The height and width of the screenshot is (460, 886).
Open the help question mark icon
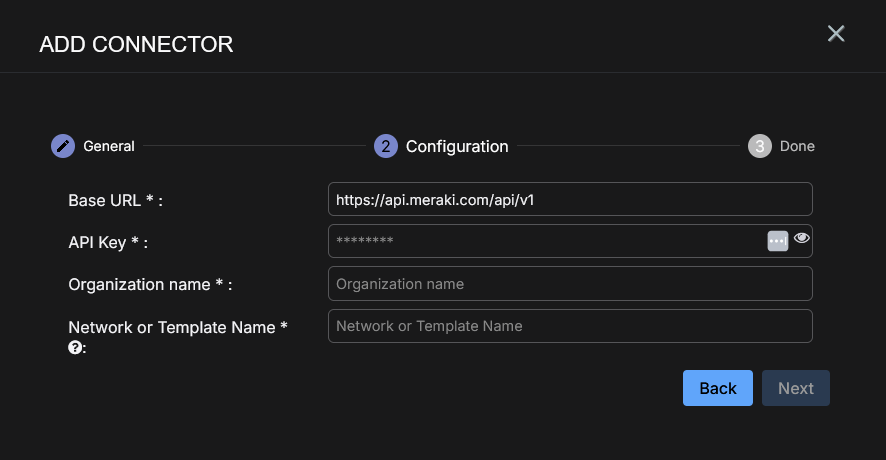[x=74, y=348]
